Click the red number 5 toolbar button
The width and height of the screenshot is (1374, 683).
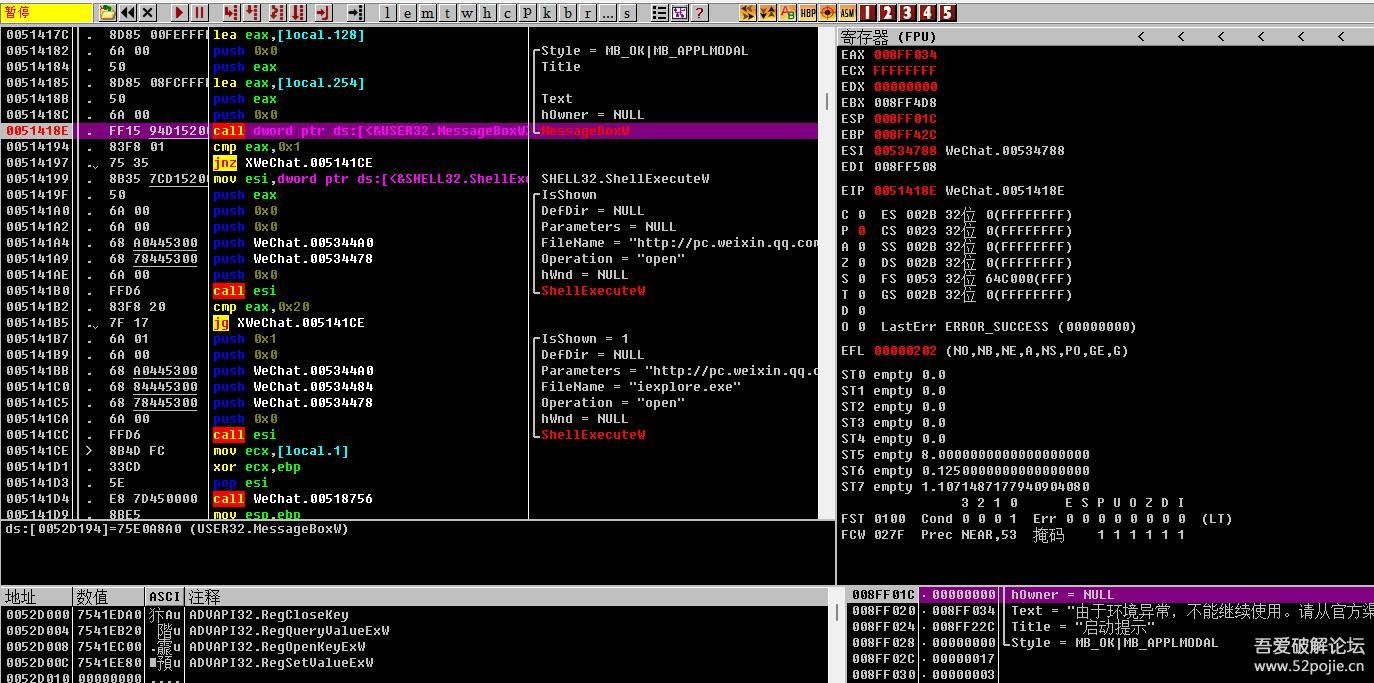(948, 13)
